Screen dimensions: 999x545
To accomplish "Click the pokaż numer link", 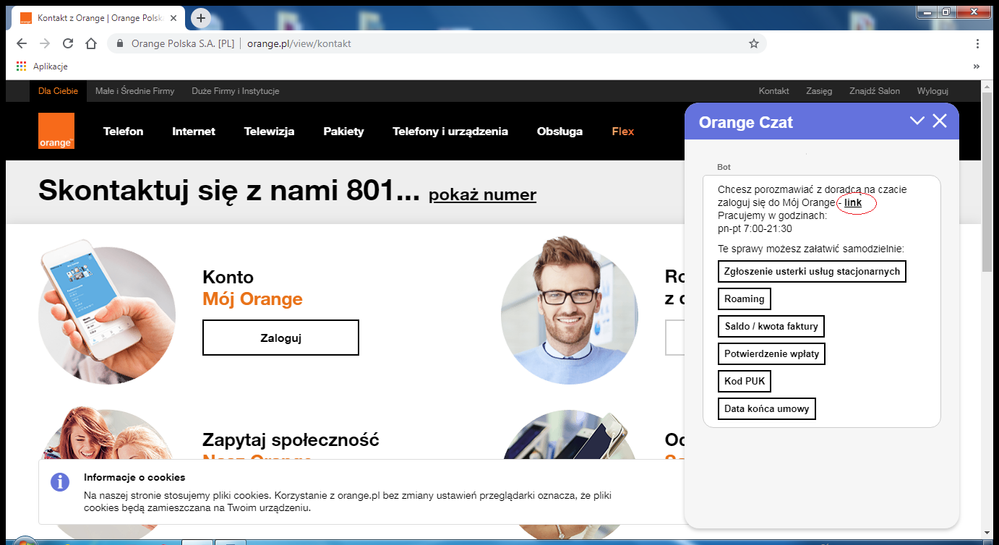I will (x=482, y=194).
